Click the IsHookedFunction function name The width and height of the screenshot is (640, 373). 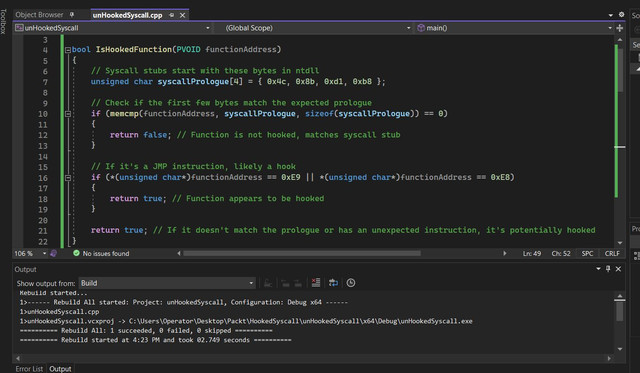133,49
